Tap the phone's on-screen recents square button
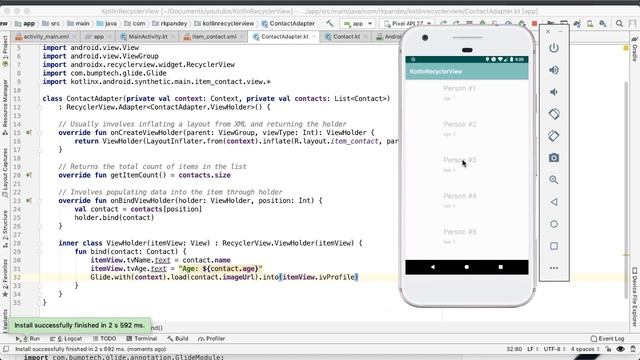640x360 pixels. 501,267
